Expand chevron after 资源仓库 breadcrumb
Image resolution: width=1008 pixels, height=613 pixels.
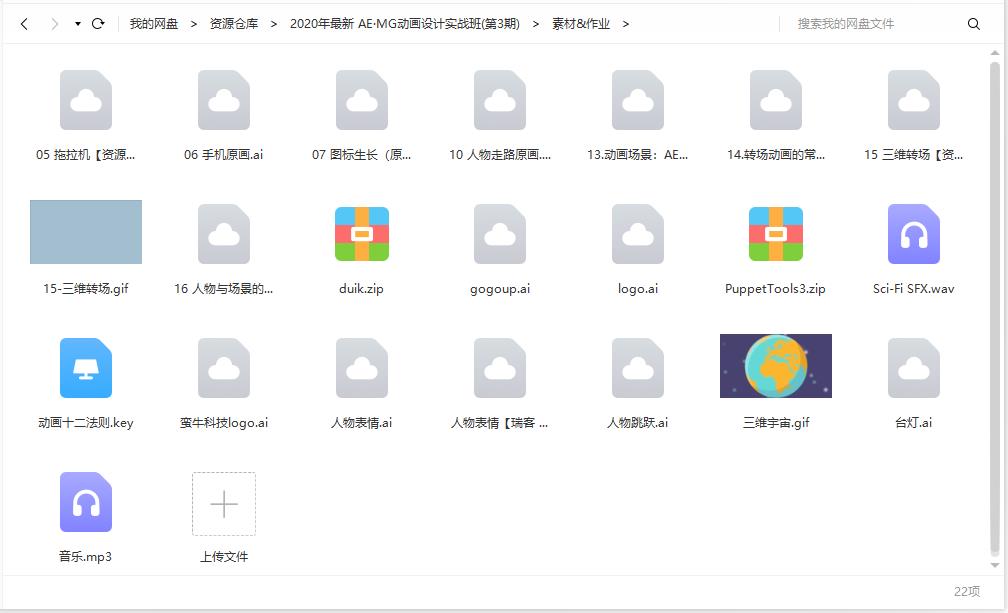click(274, 24)
